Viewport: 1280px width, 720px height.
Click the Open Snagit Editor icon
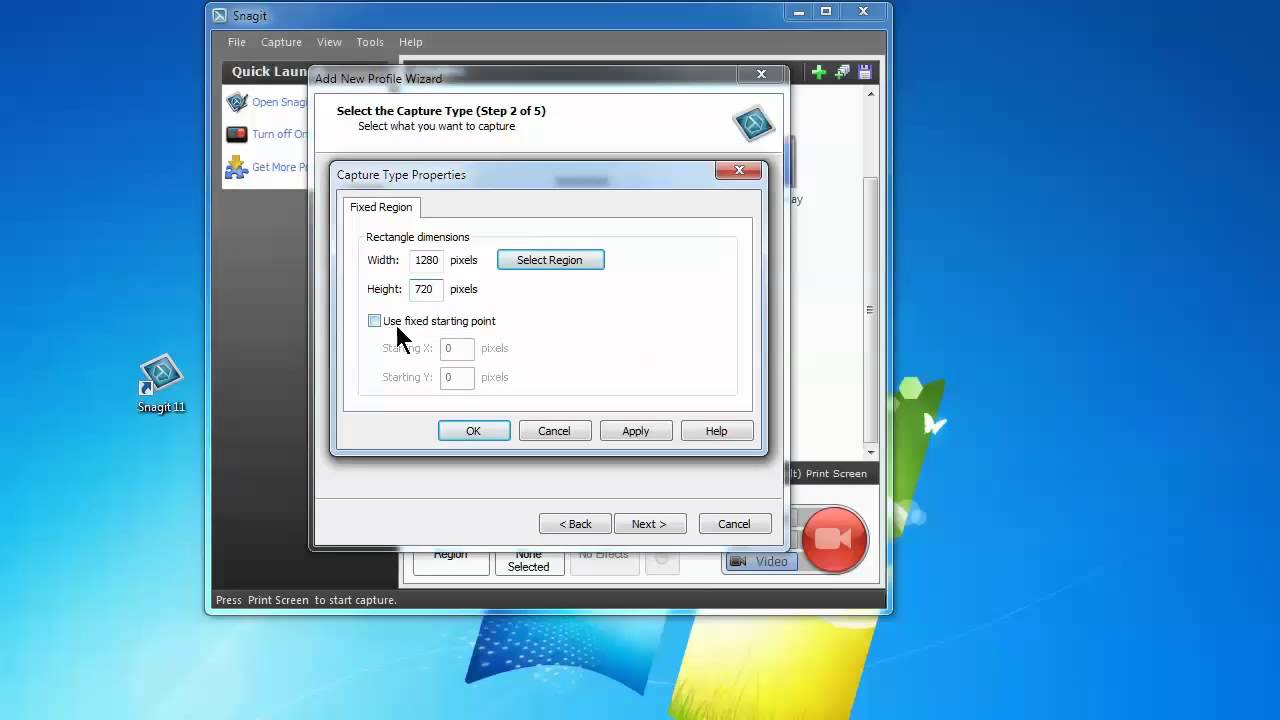click(237, 102)
